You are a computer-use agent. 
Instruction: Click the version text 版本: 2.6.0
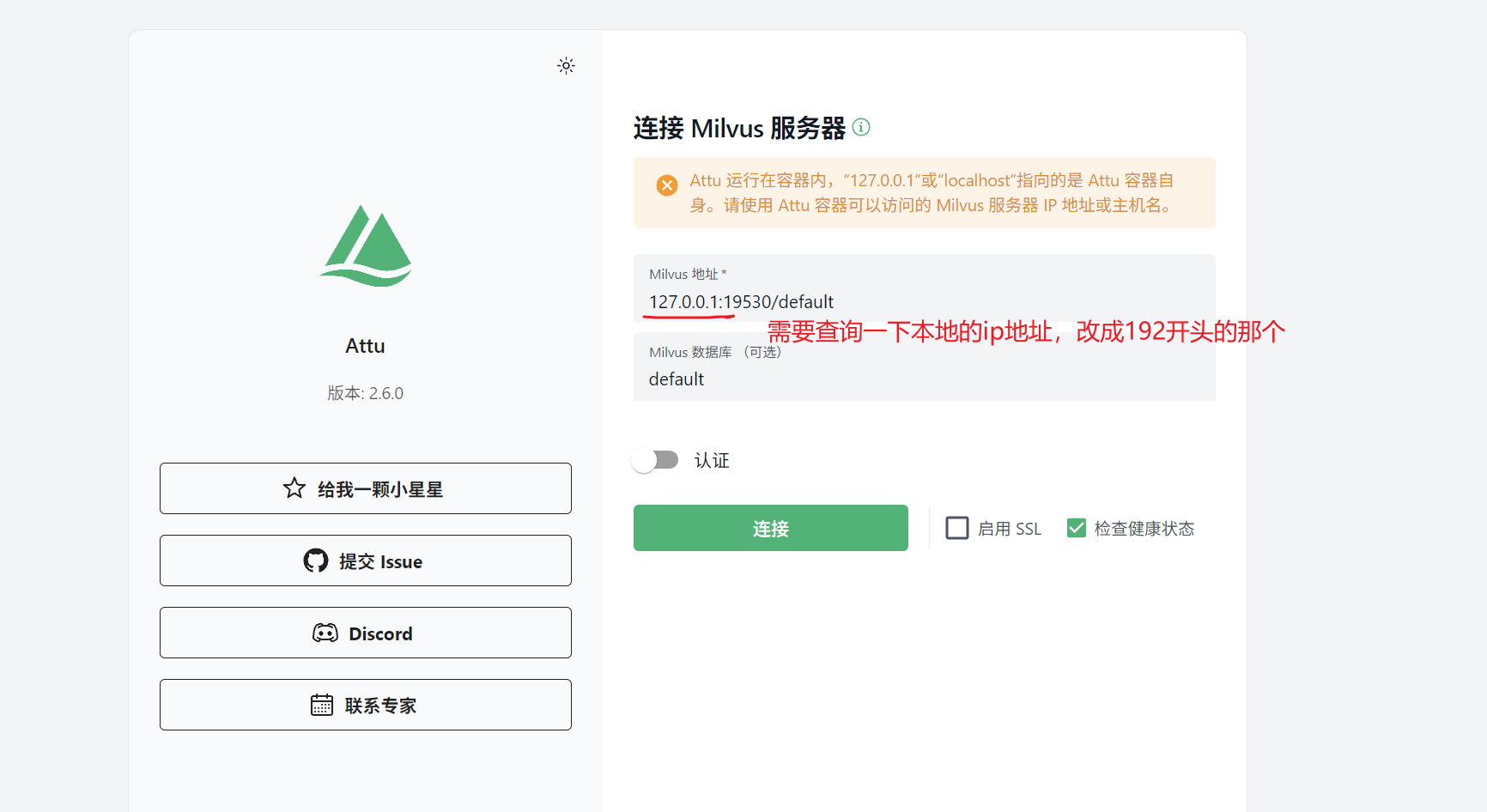[x=366, y=393]
